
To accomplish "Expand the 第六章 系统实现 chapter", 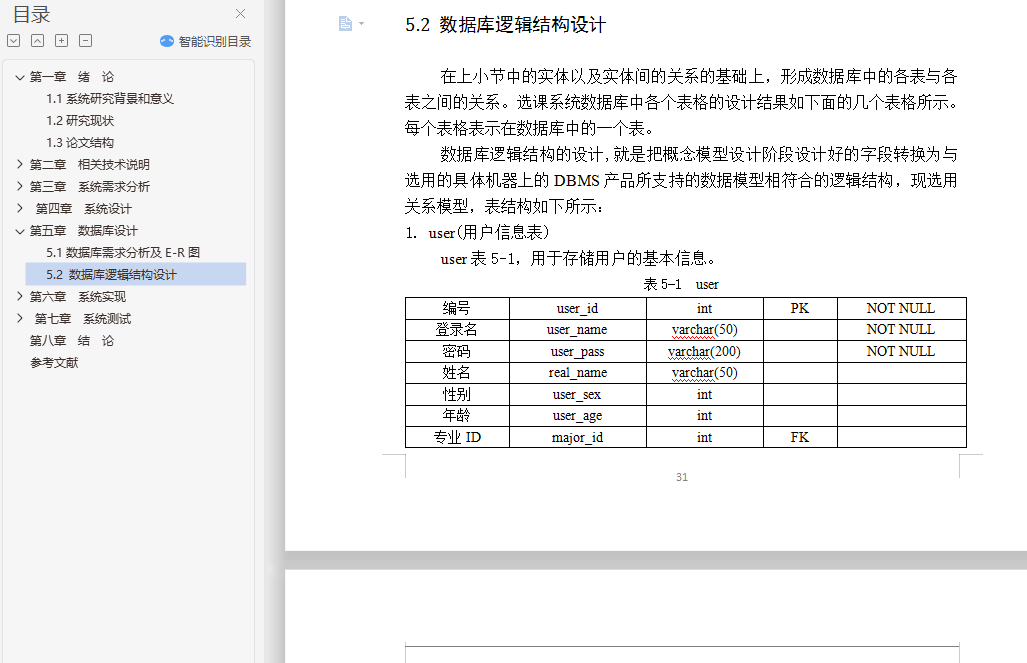I will tap(20, 297).
